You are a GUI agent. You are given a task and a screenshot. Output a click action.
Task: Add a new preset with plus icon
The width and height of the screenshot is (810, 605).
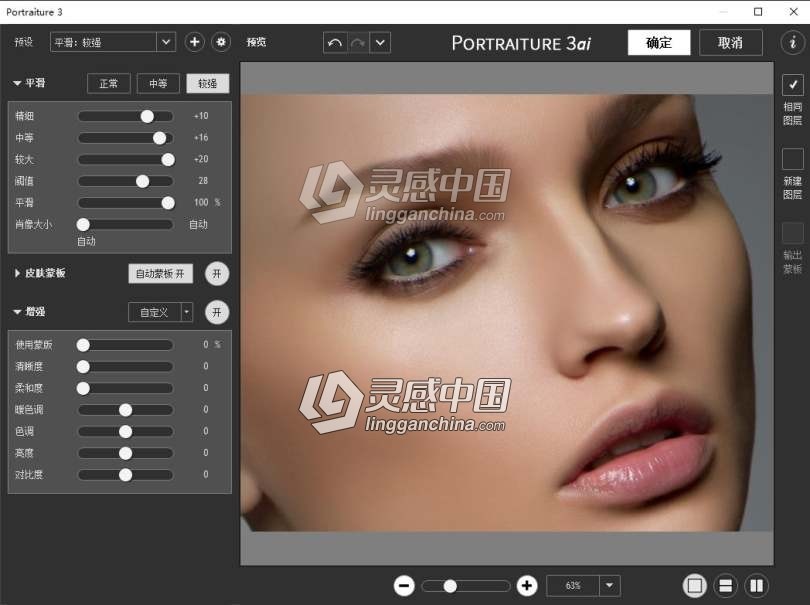coord(194,42)
